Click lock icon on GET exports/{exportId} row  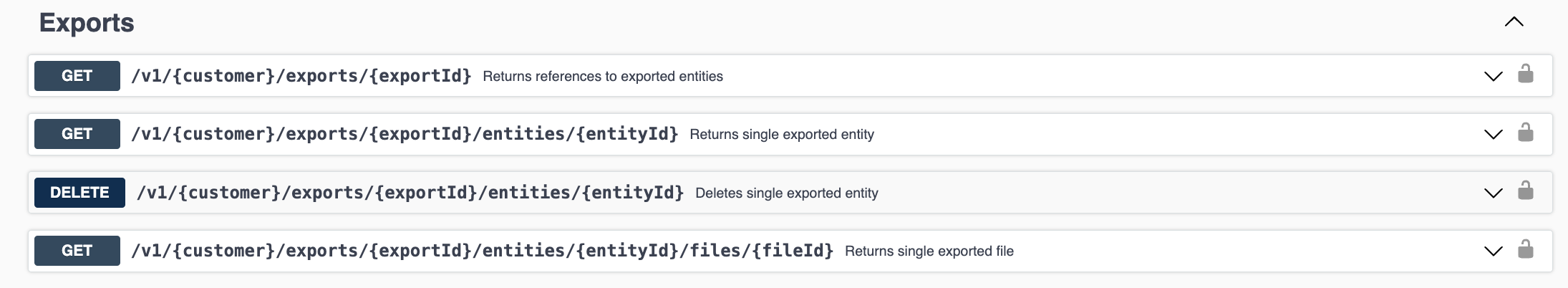pyautogui.click(x=1526, y=75)
